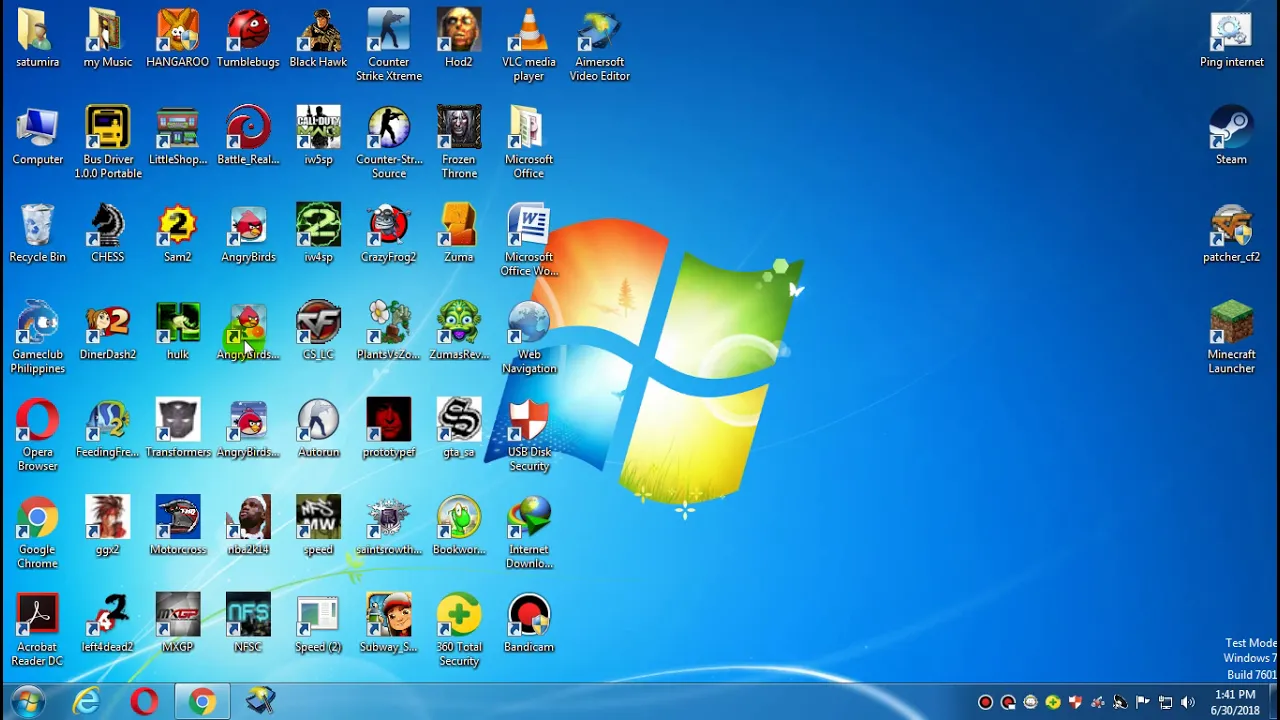The height and width of the screenshot is (720, 1280).
Task: Open Microsoft Office Word shortcut
Action: click(x=529, y=241)
